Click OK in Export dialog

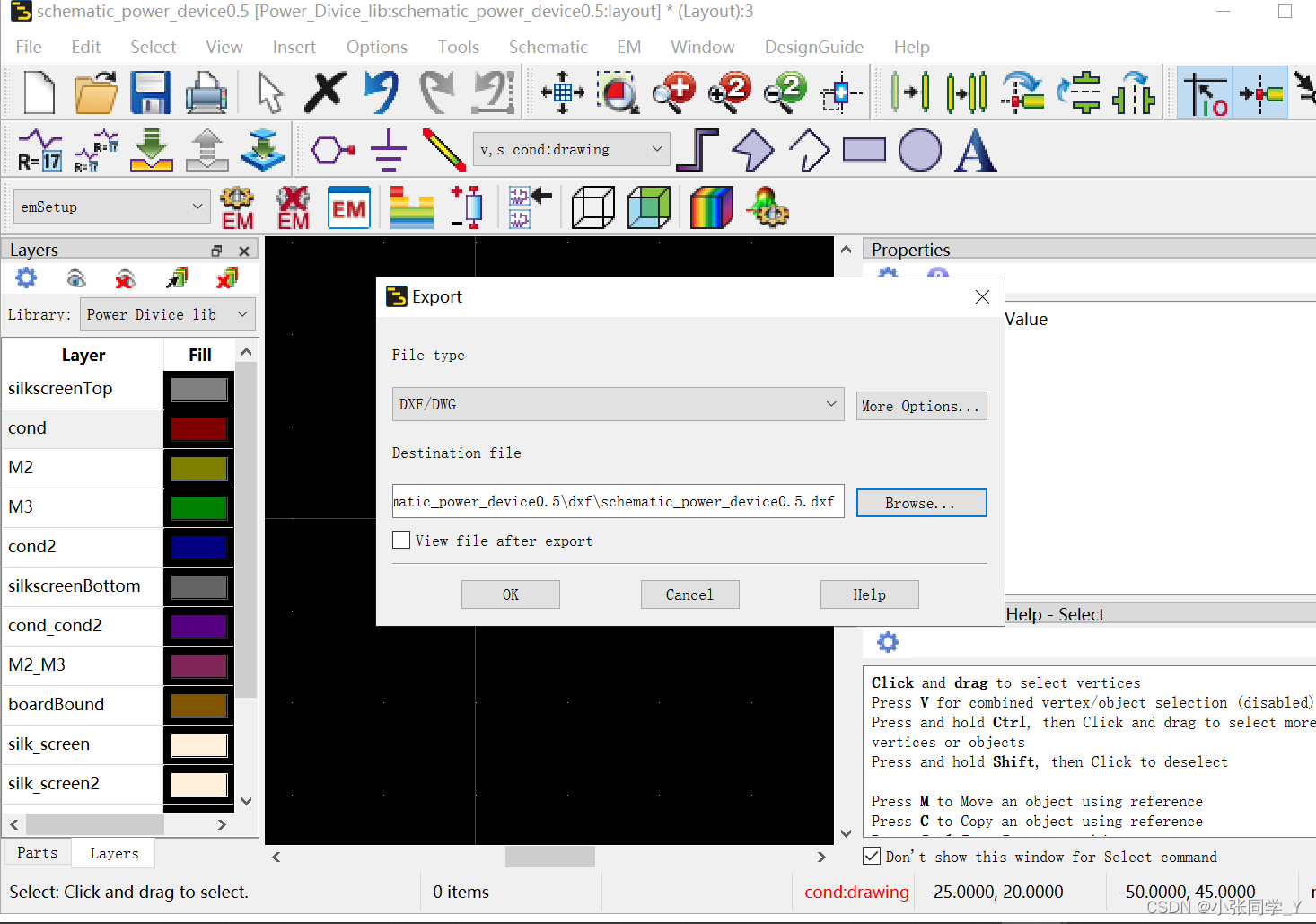(511, 594)
